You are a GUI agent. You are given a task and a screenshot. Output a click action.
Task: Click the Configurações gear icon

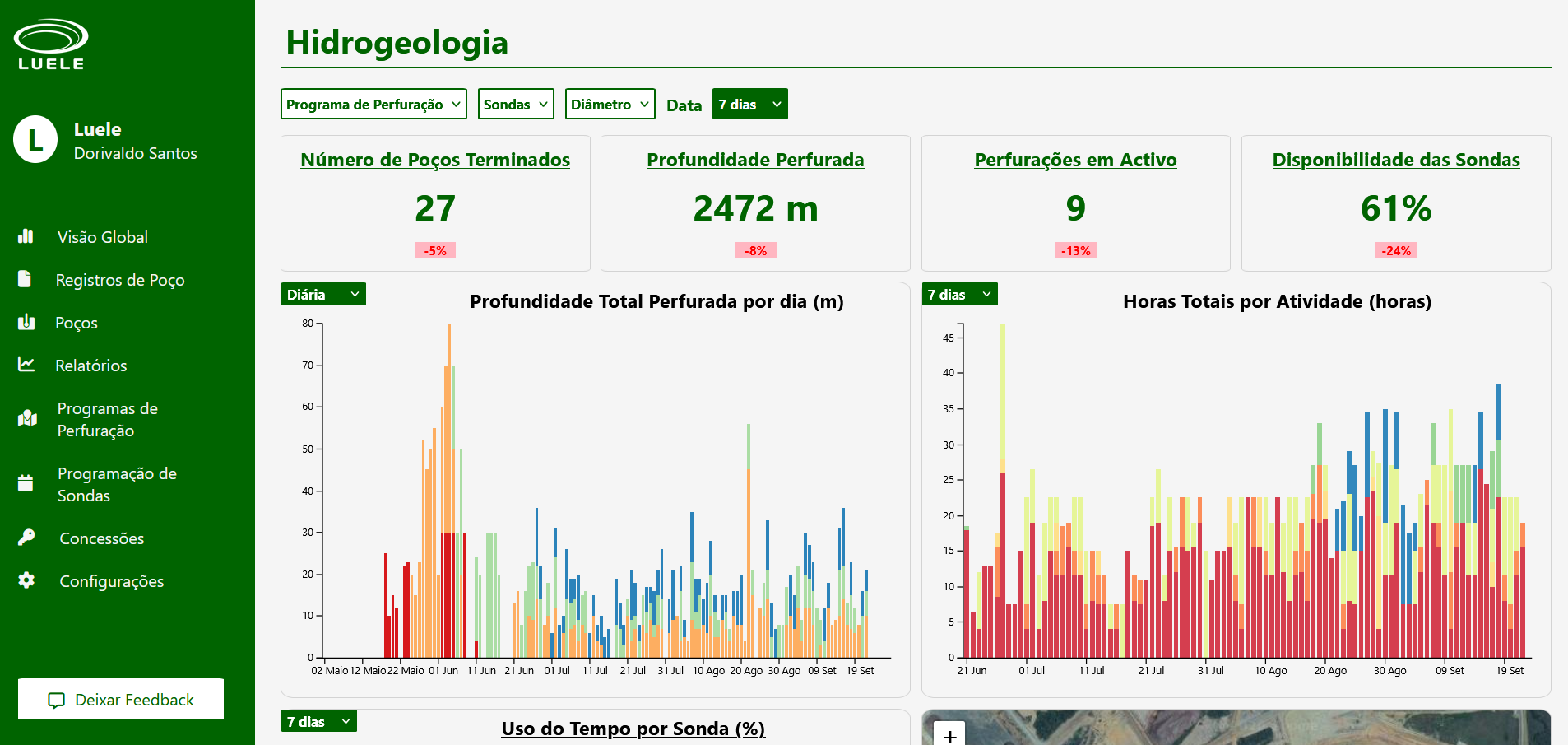[26, 580]
